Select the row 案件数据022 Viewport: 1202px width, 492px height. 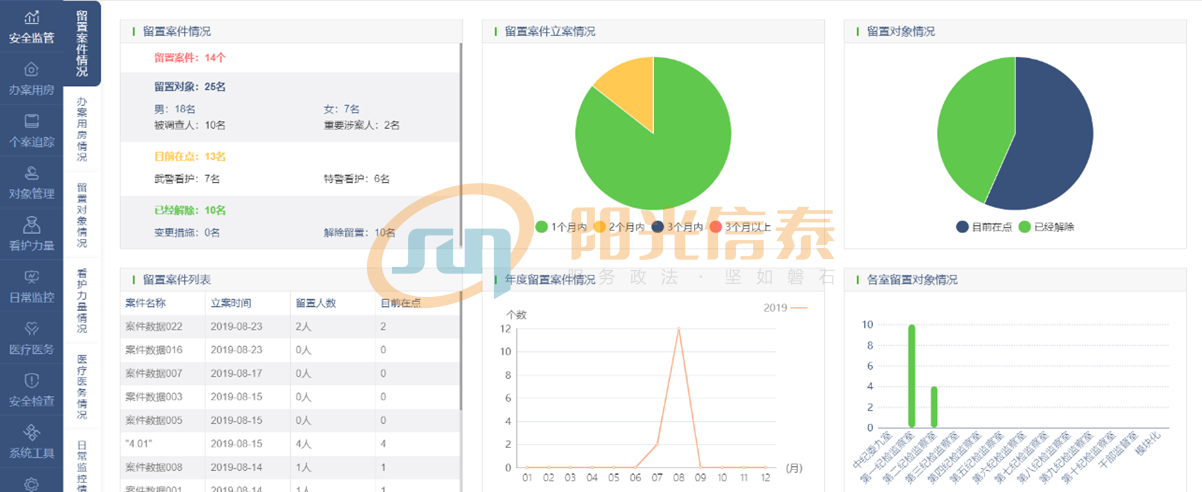click(289, 326)
